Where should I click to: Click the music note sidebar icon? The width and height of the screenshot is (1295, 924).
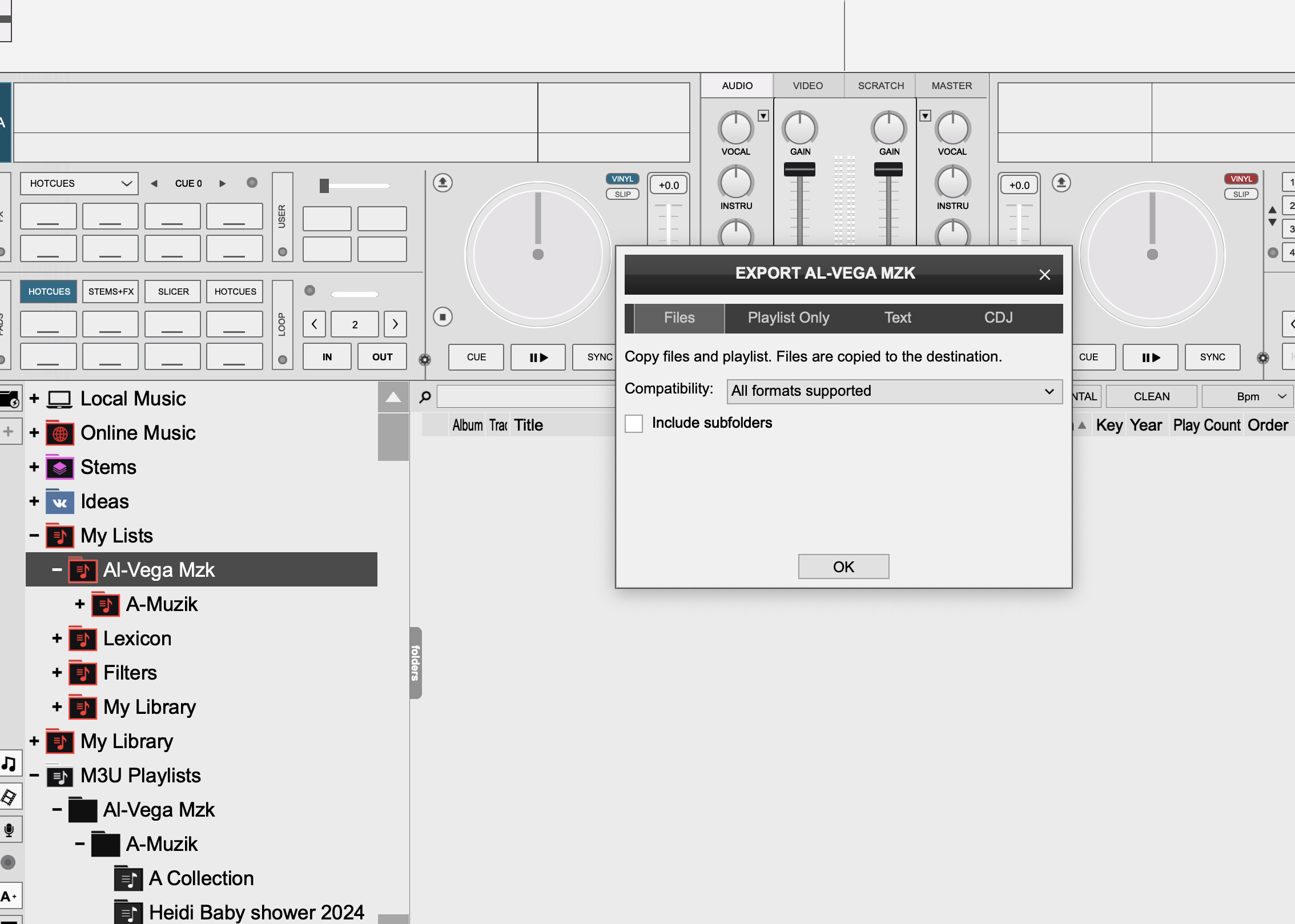[9, 764]
